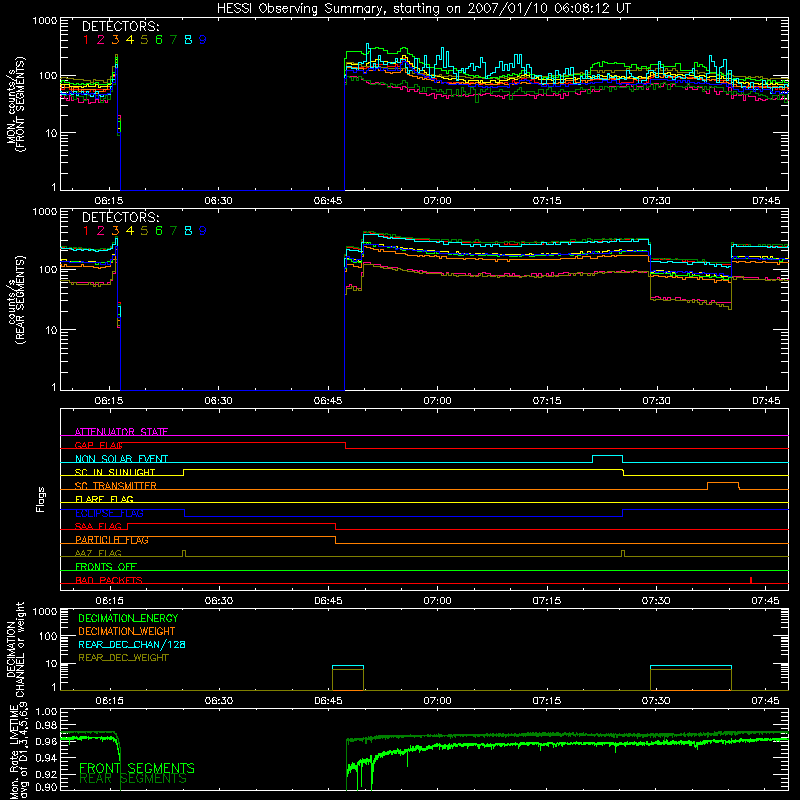This screenshot has height=800, width=800.
Task: Click the red BAD_PACKETS spike near 07:43
Action: (x=751, y=580)
